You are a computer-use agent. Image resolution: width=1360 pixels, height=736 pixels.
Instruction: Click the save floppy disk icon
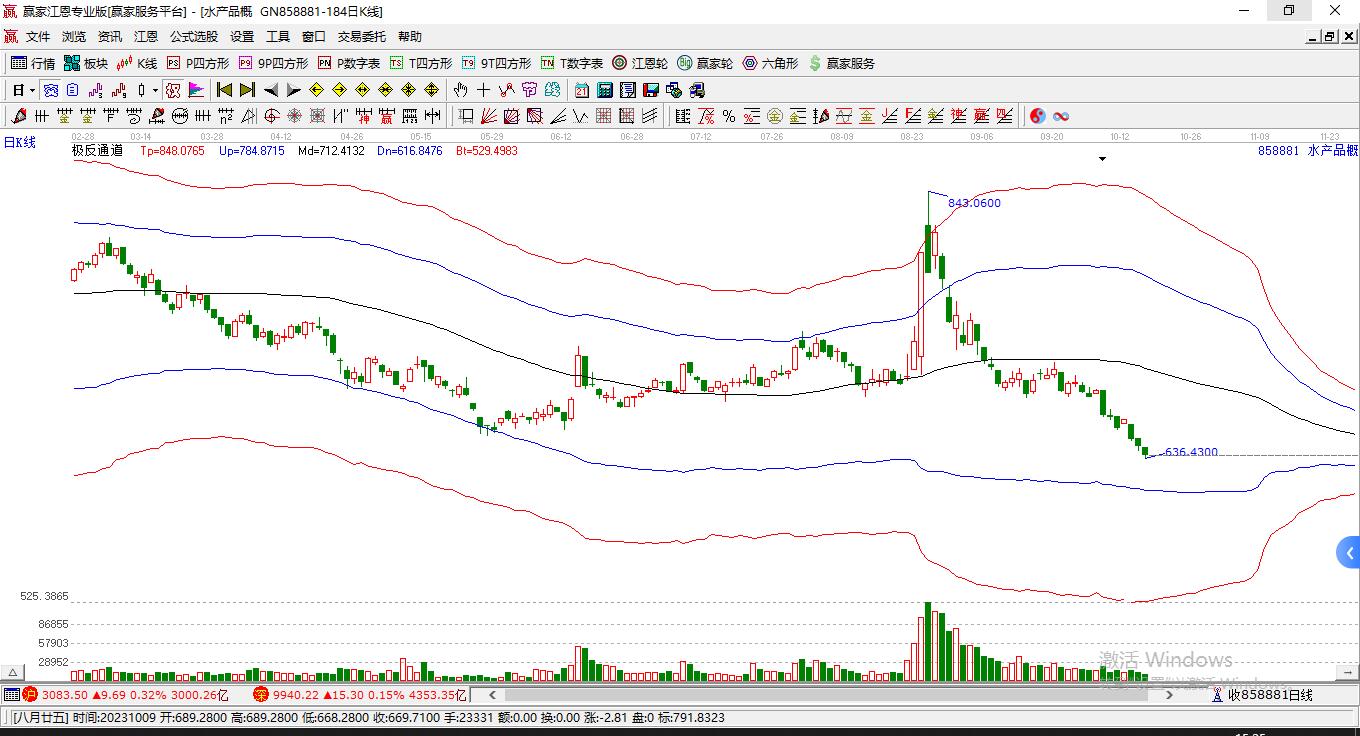pyautogui.click(x=650, y=90)
